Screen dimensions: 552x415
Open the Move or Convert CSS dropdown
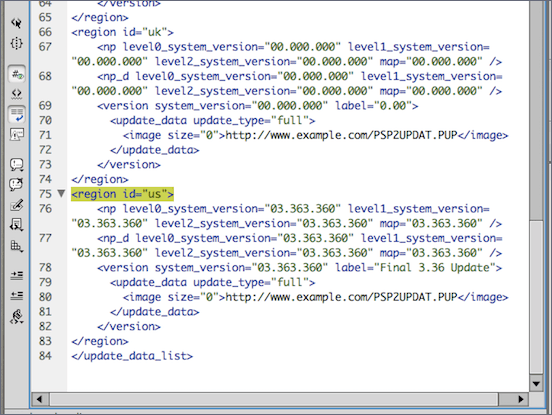click(17, 246)
